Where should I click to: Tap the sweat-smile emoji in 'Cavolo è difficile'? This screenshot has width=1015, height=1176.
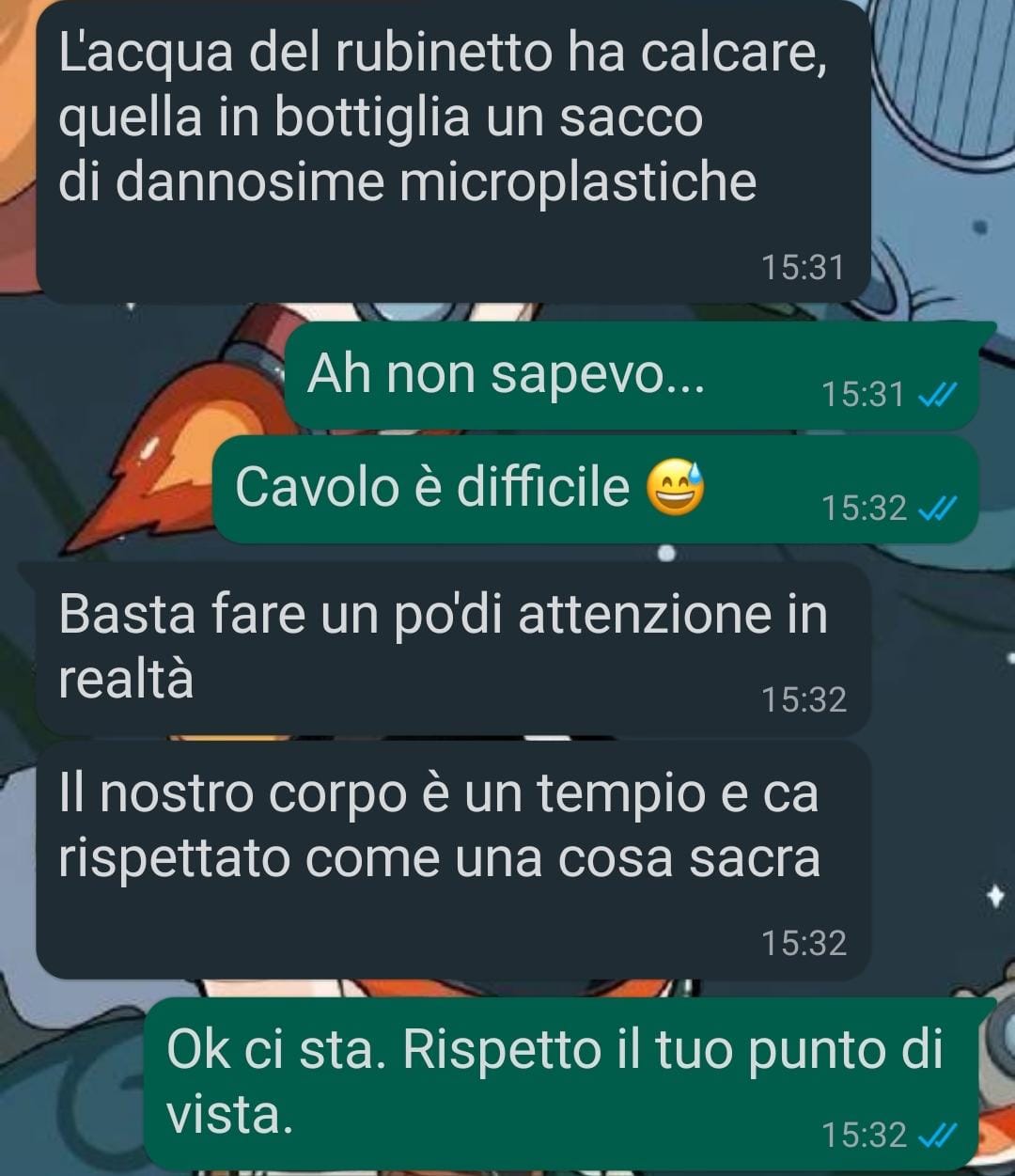(x=676, y=488)
